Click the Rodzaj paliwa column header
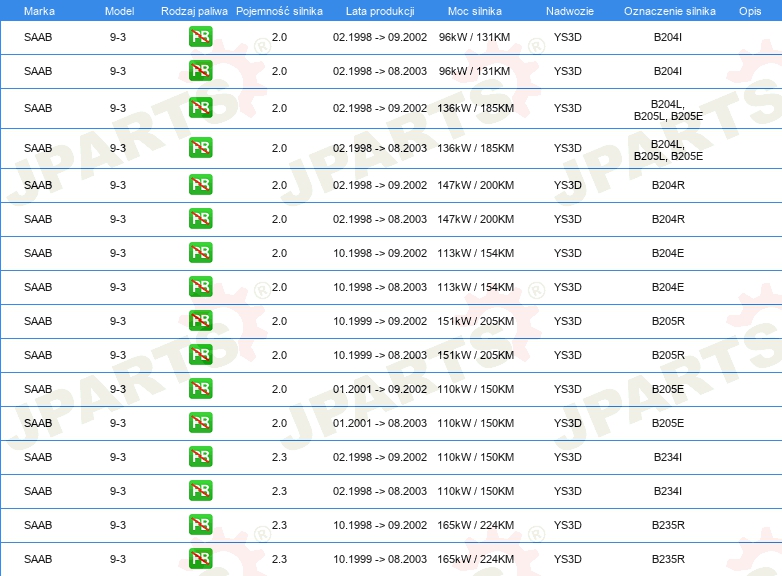The image size is (782, 576). pyautogui.click(x=194, y=11)
